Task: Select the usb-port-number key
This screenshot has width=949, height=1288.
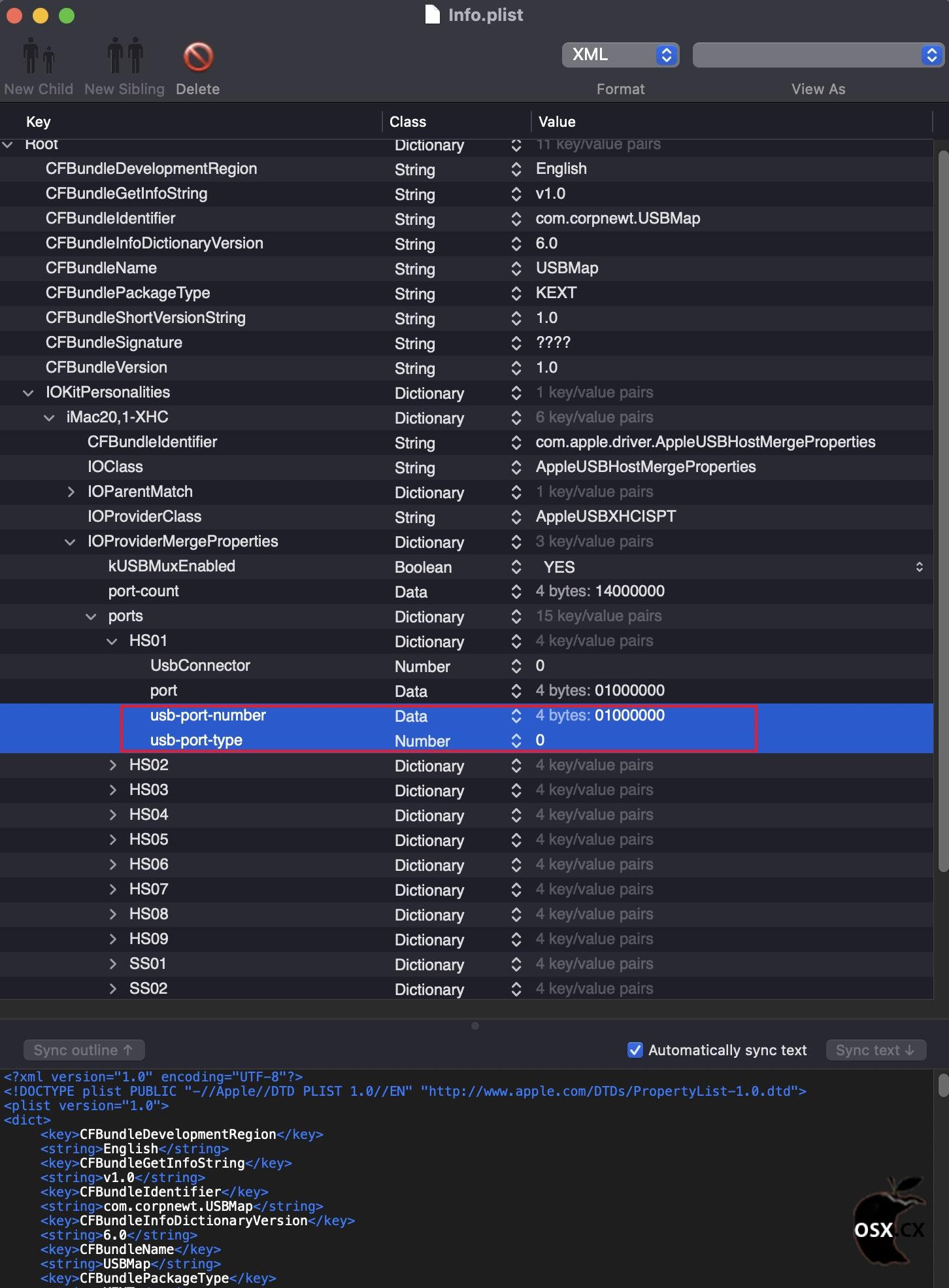Action: click(208, 715)
